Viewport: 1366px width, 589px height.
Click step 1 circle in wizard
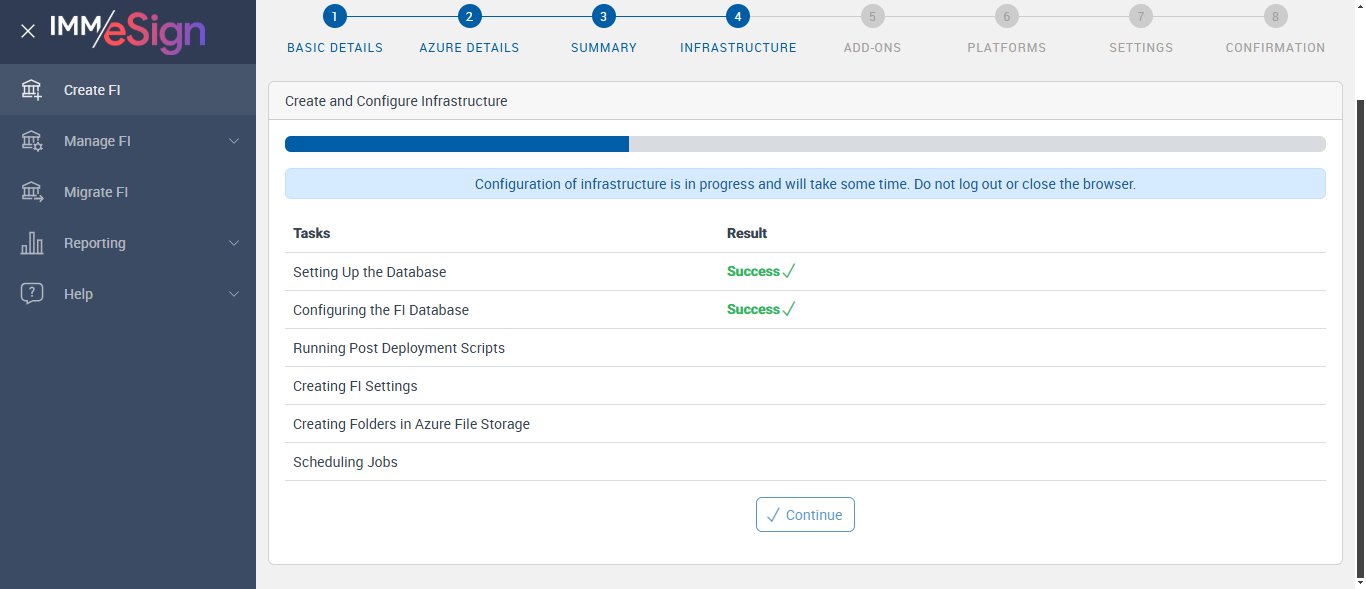[334, 16]
